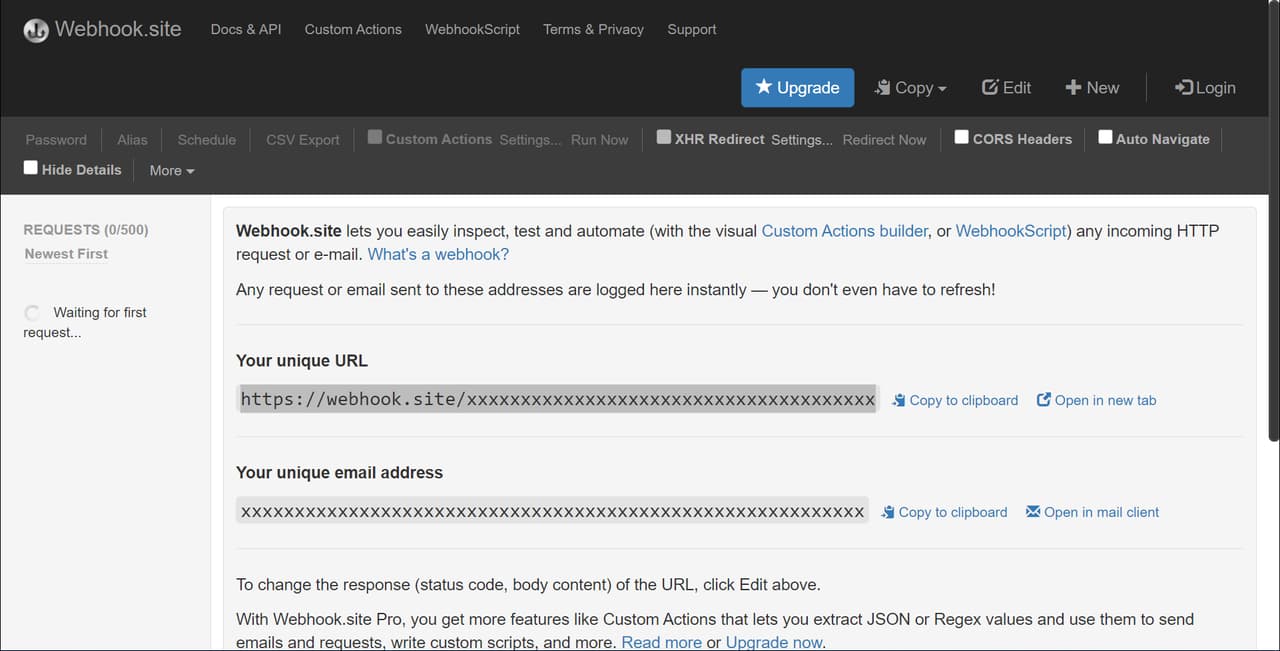Image resolution: width=1280 pixels, height=651 pixels.
Task: Follow the "What's a webhook?" link
Action: [x=438, y=254]
